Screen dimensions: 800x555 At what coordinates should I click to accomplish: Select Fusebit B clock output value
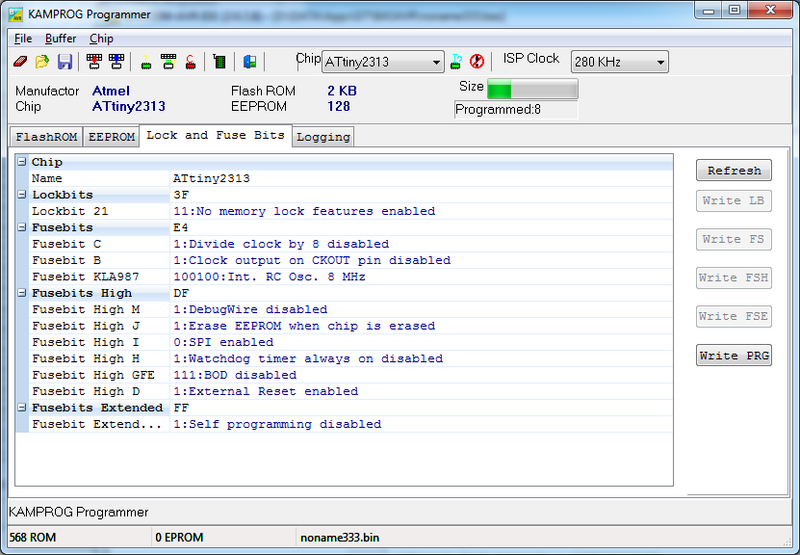(421, 260)
